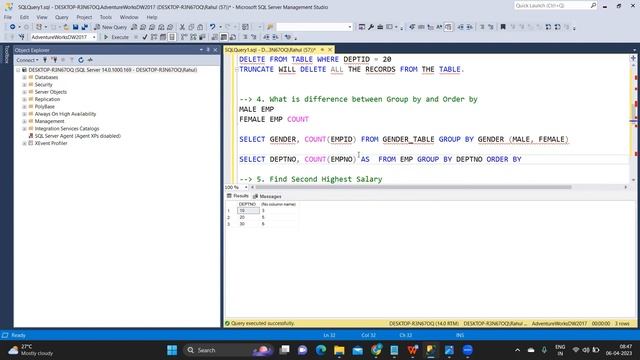Expand the Management node
Screen dimensions: 640x360
[x=24, y=121]
